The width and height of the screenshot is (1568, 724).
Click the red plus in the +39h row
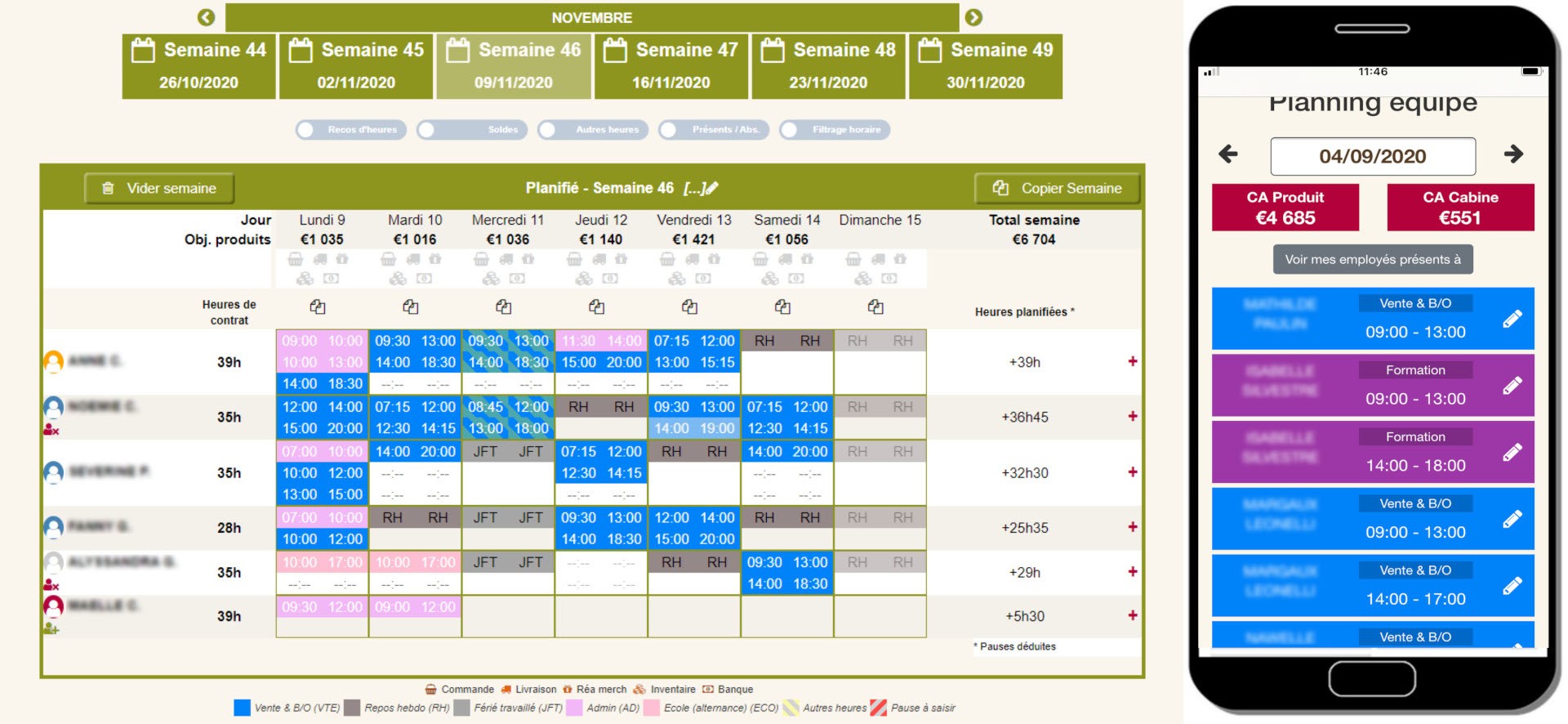point(1133,361)
